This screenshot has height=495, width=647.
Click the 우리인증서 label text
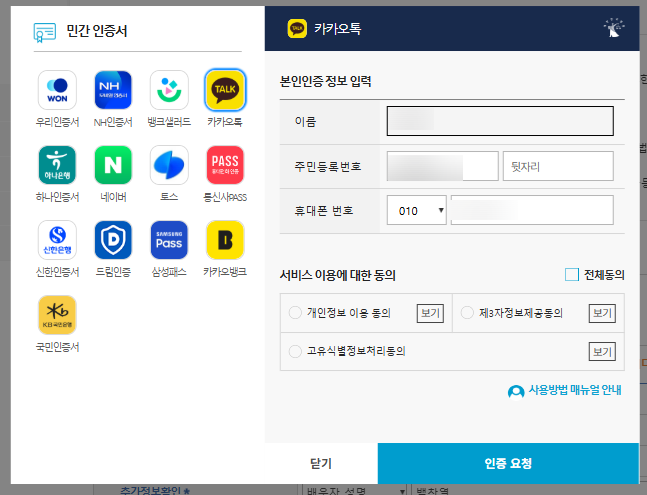[57, 122]
